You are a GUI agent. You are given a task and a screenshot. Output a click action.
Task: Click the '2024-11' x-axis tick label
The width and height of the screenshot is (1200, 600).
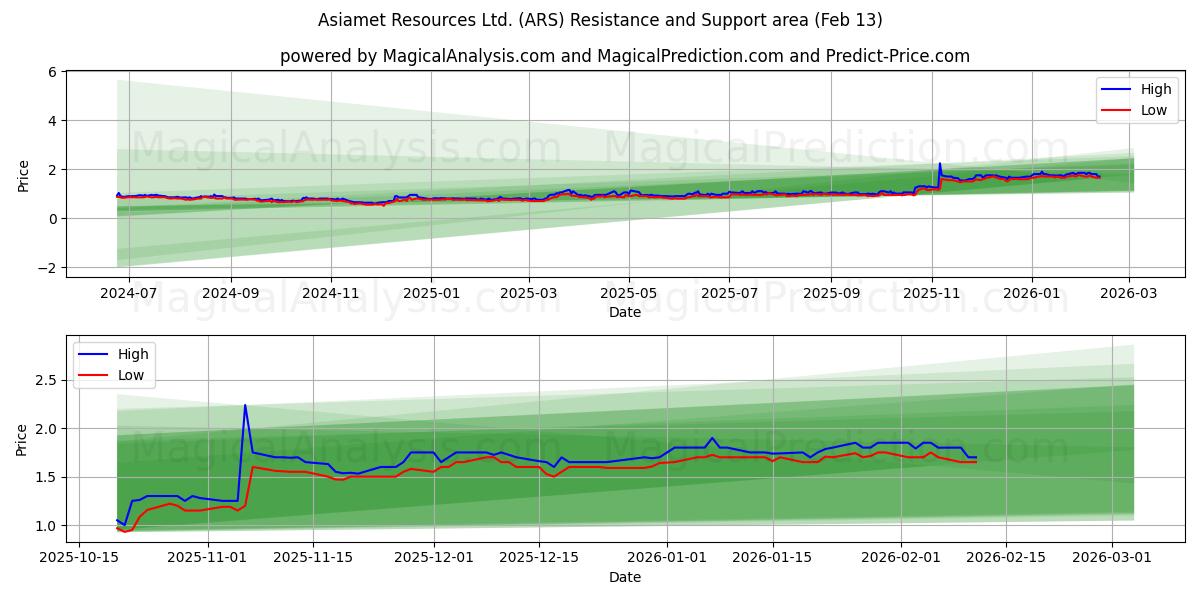pyautogui.click(x=331, y=294)
